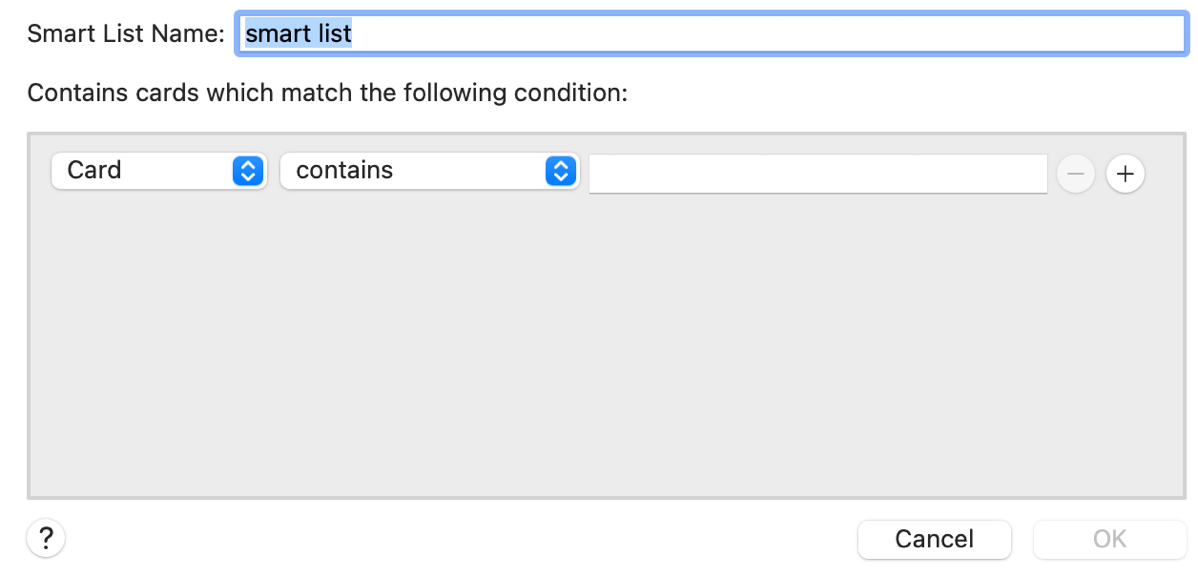1198x578 pixels.
Task: Confirm the smart list with OK
Action: (x=1109, y=539)
